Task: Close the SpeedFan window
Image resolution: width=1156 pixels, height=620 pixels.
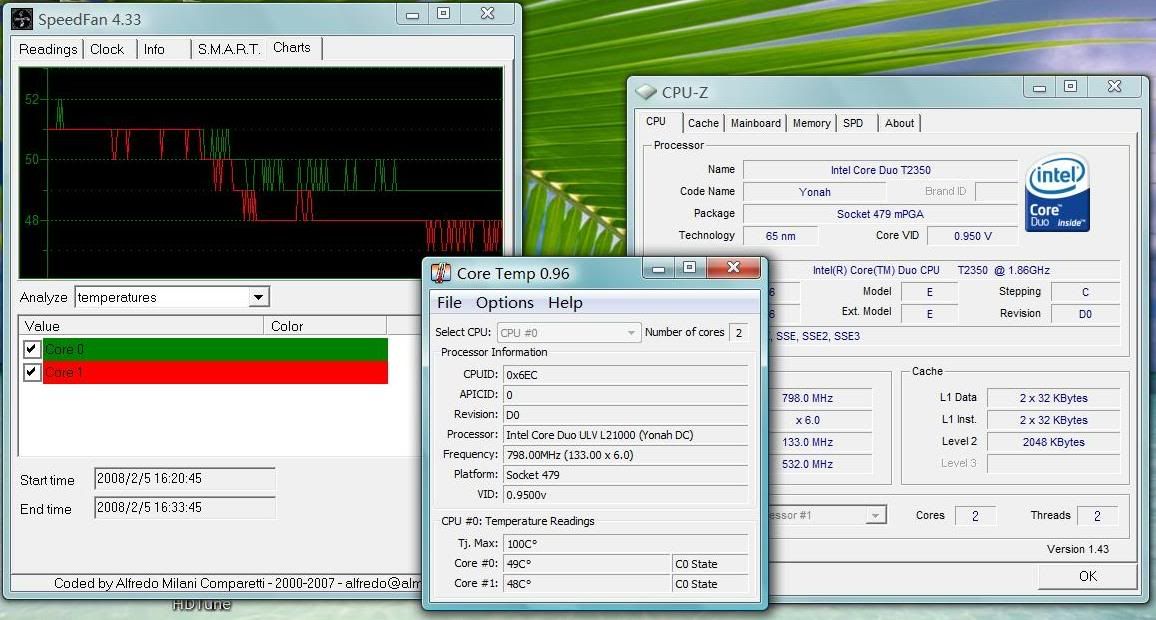Action: [487, 14]
